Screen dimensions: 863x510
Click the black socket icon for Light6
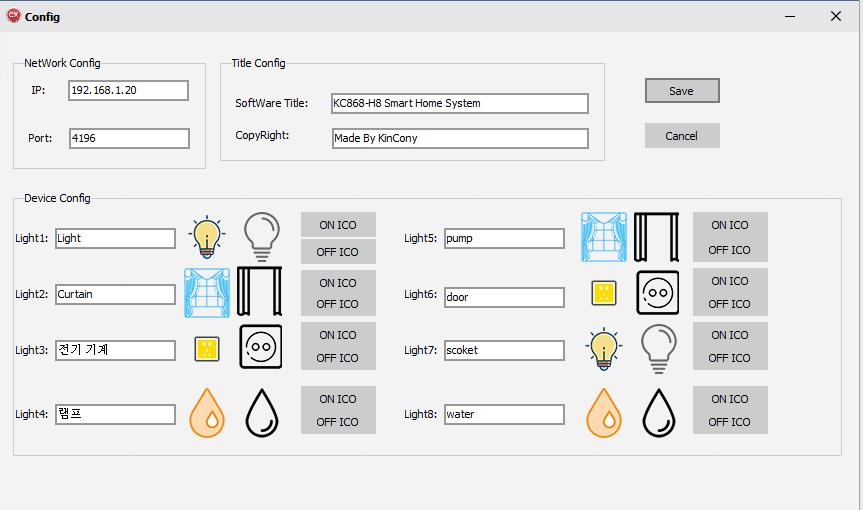658,292
